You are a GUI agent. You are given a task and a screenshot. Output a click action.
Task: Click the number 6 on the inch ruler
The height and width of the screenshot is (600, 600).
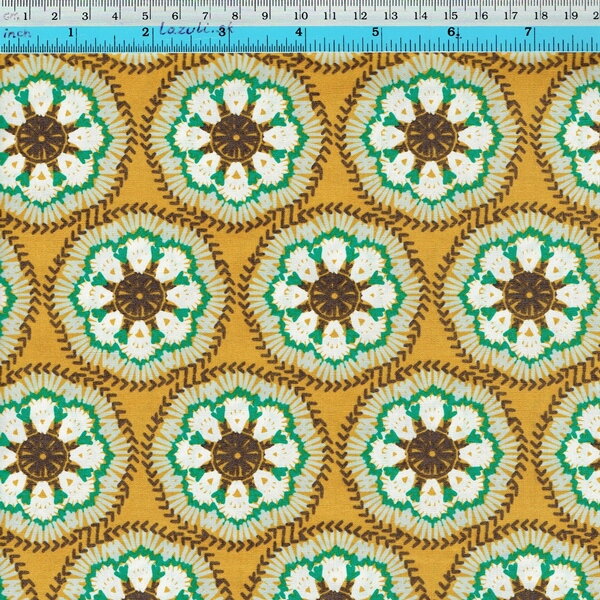click(452, 32)
